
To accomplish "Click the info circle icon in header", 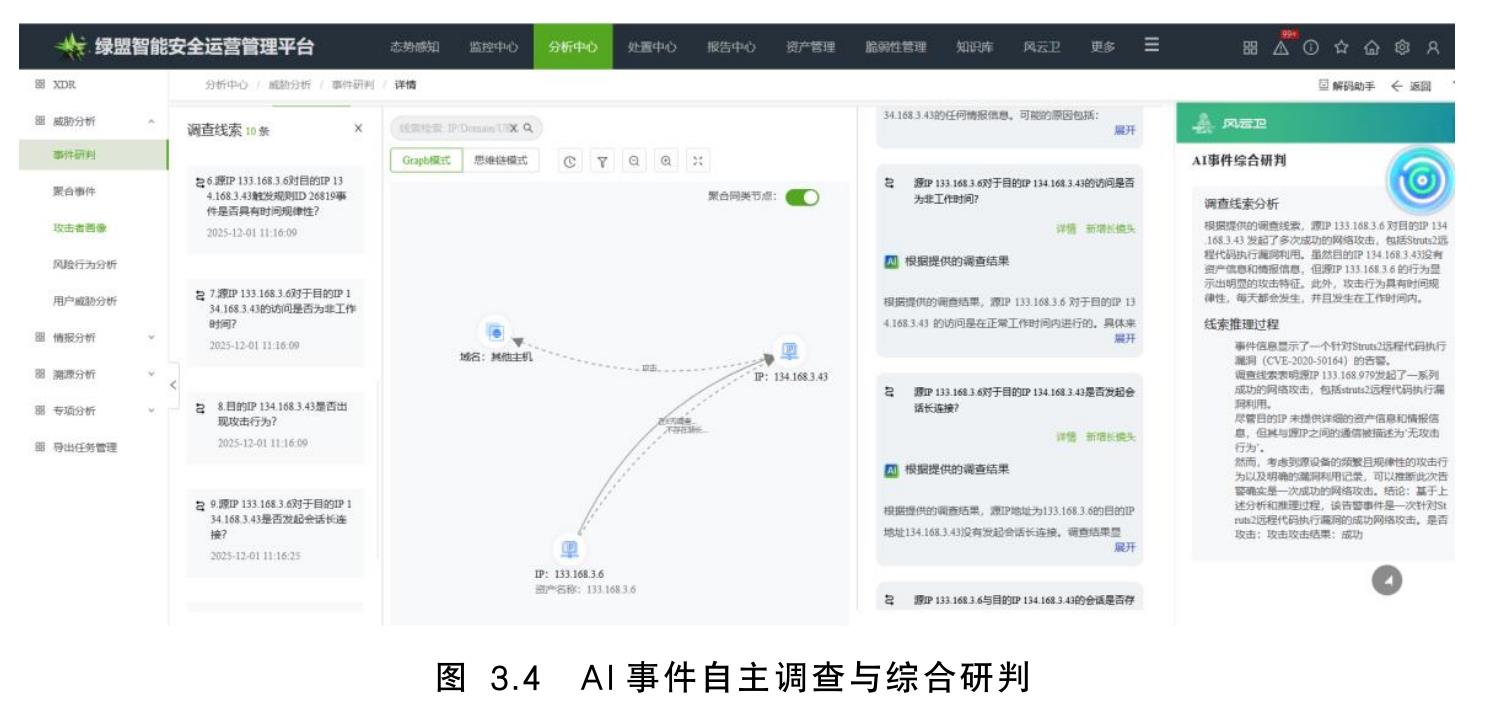I will pos(1310,47).
